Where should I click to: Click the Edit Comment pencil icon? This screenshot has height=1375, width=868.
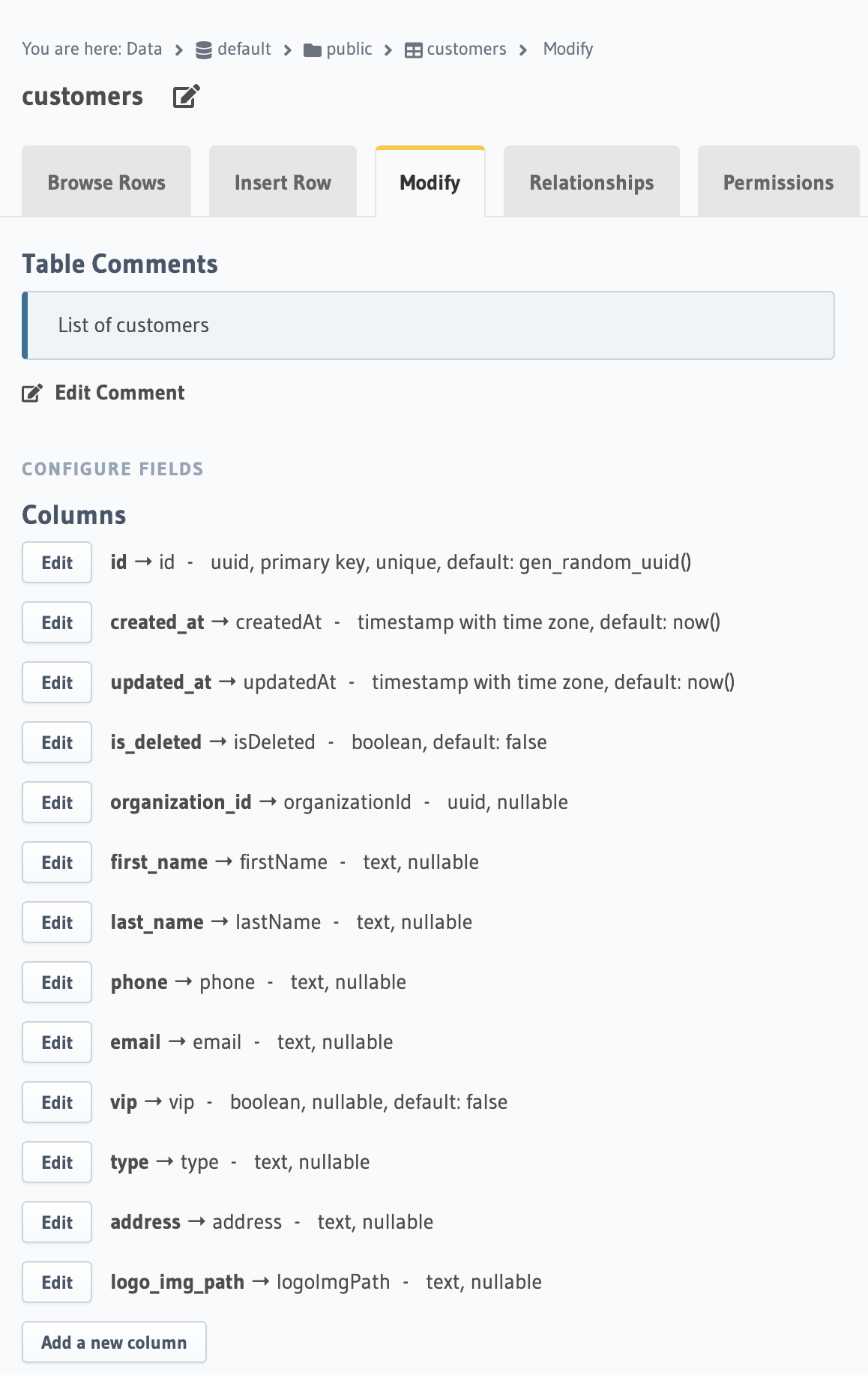31,393
